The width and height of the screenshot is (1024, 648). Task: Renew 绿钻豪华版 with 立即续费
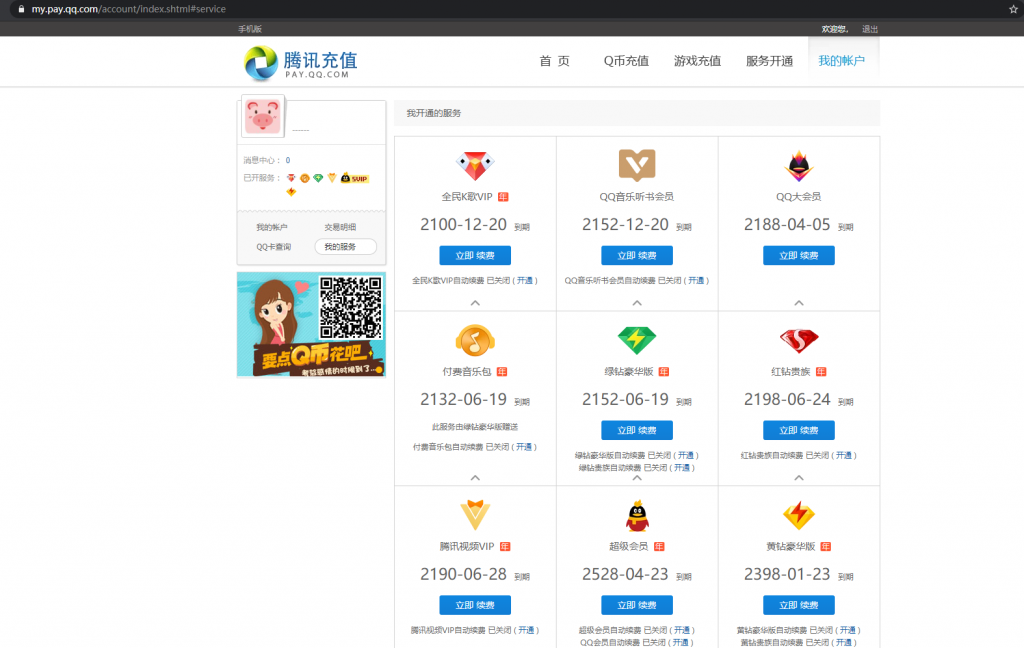point(637,430)
